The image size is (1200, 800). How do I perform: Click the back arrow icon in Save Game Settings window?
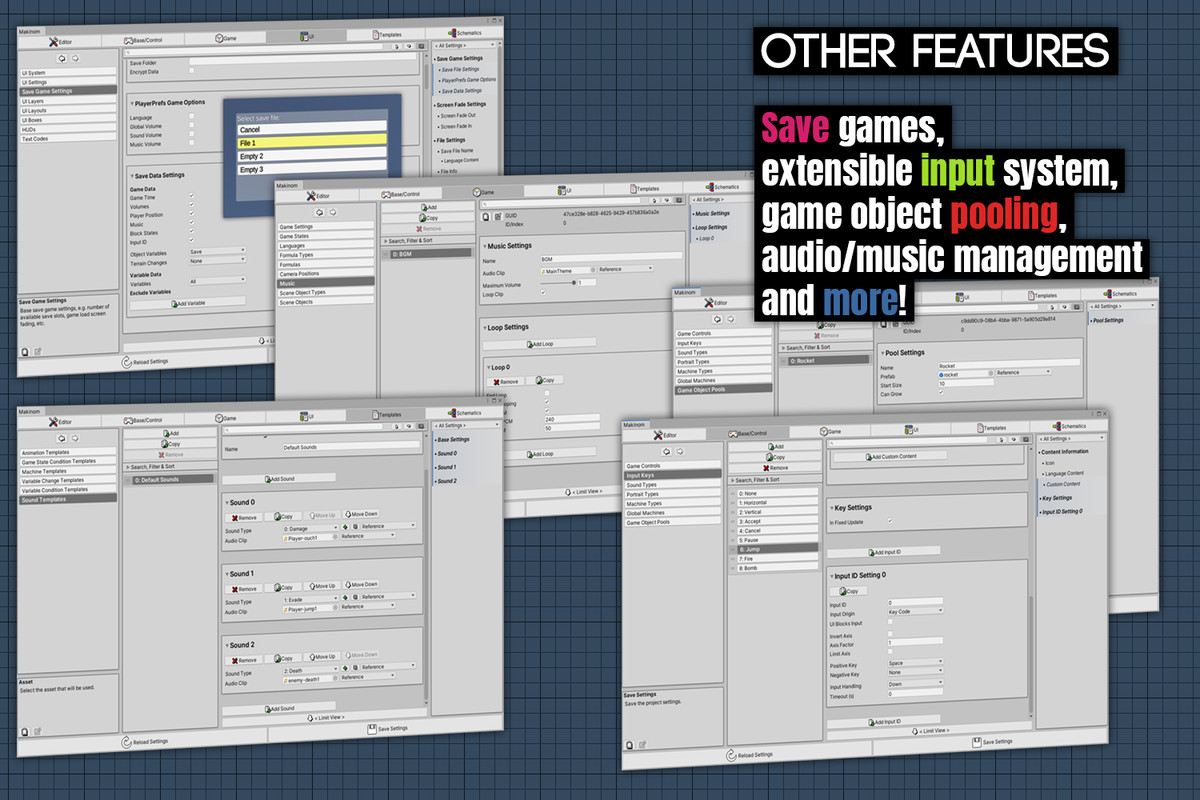coord(62,59)
